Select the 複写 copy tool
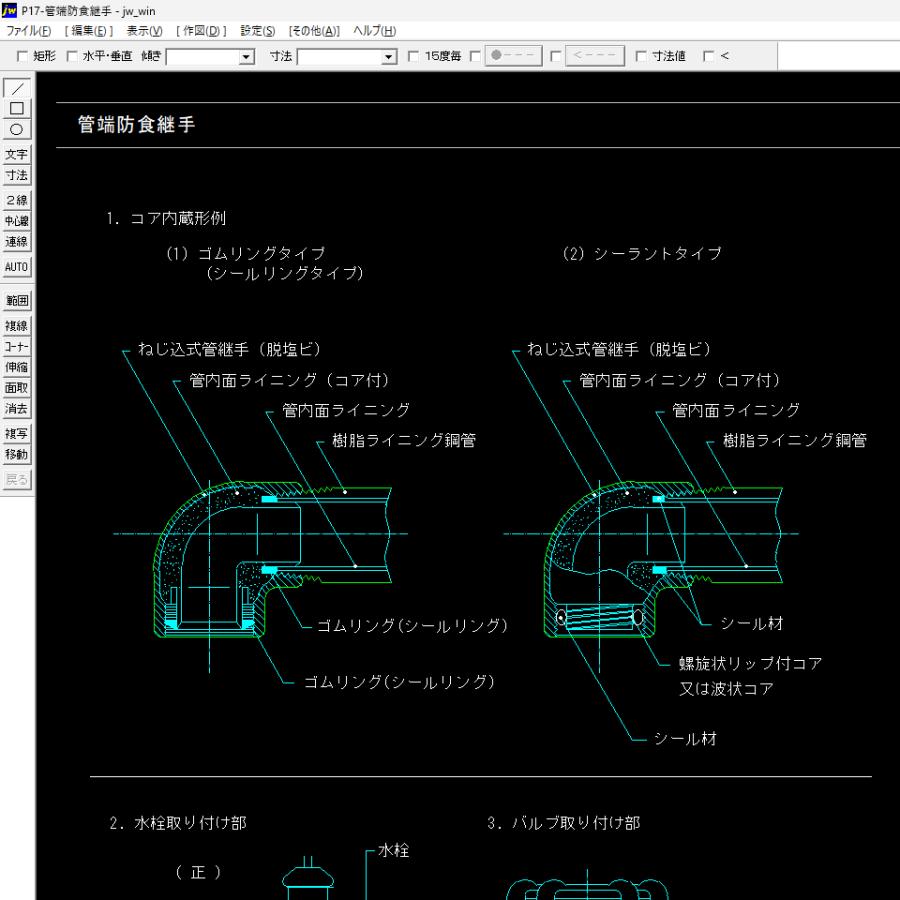Image resolution: width=900 pixels, height=900 pixels. 17,433
